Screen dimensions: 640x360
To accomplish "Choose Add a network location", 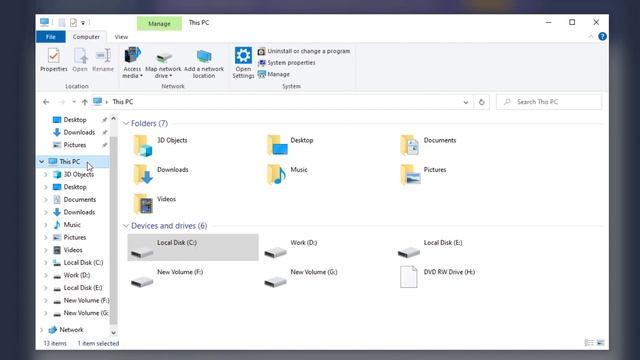I will coord(204,64).
